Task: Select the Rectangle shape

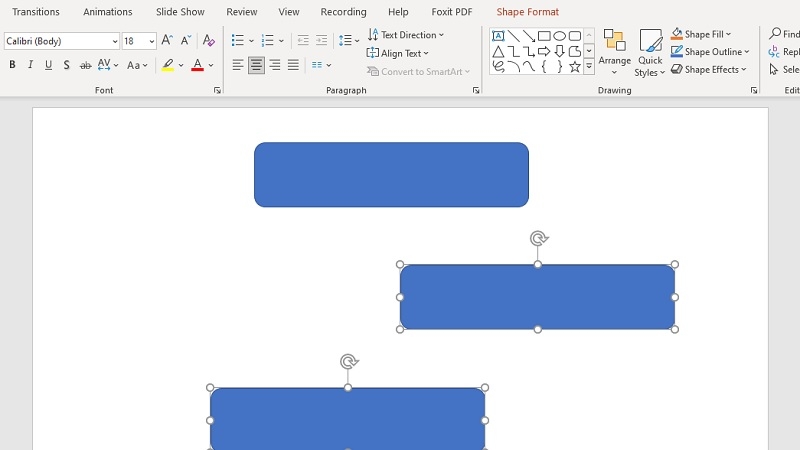Action: click(x=544, y=36)
